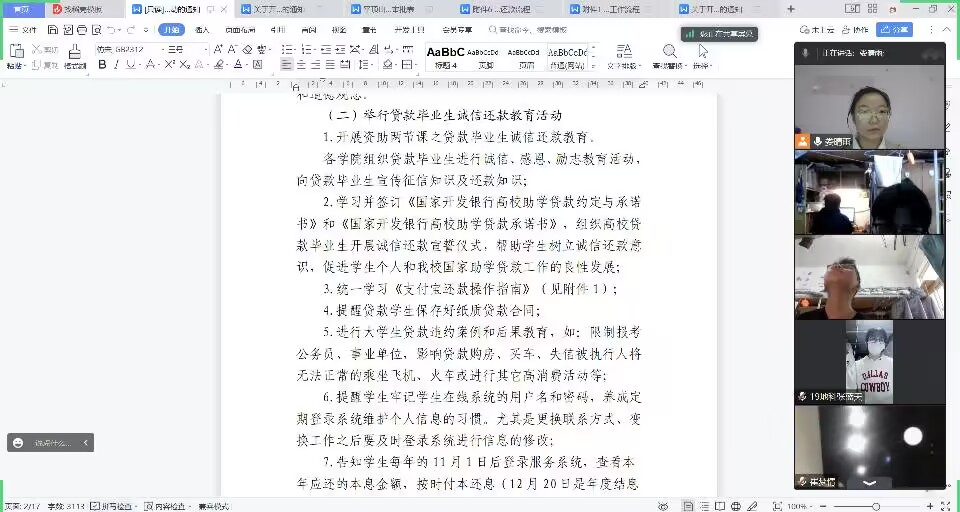Screen dimensions: 960x512
Task: Click the Paste clipboard icon
Action: (15, 54)
